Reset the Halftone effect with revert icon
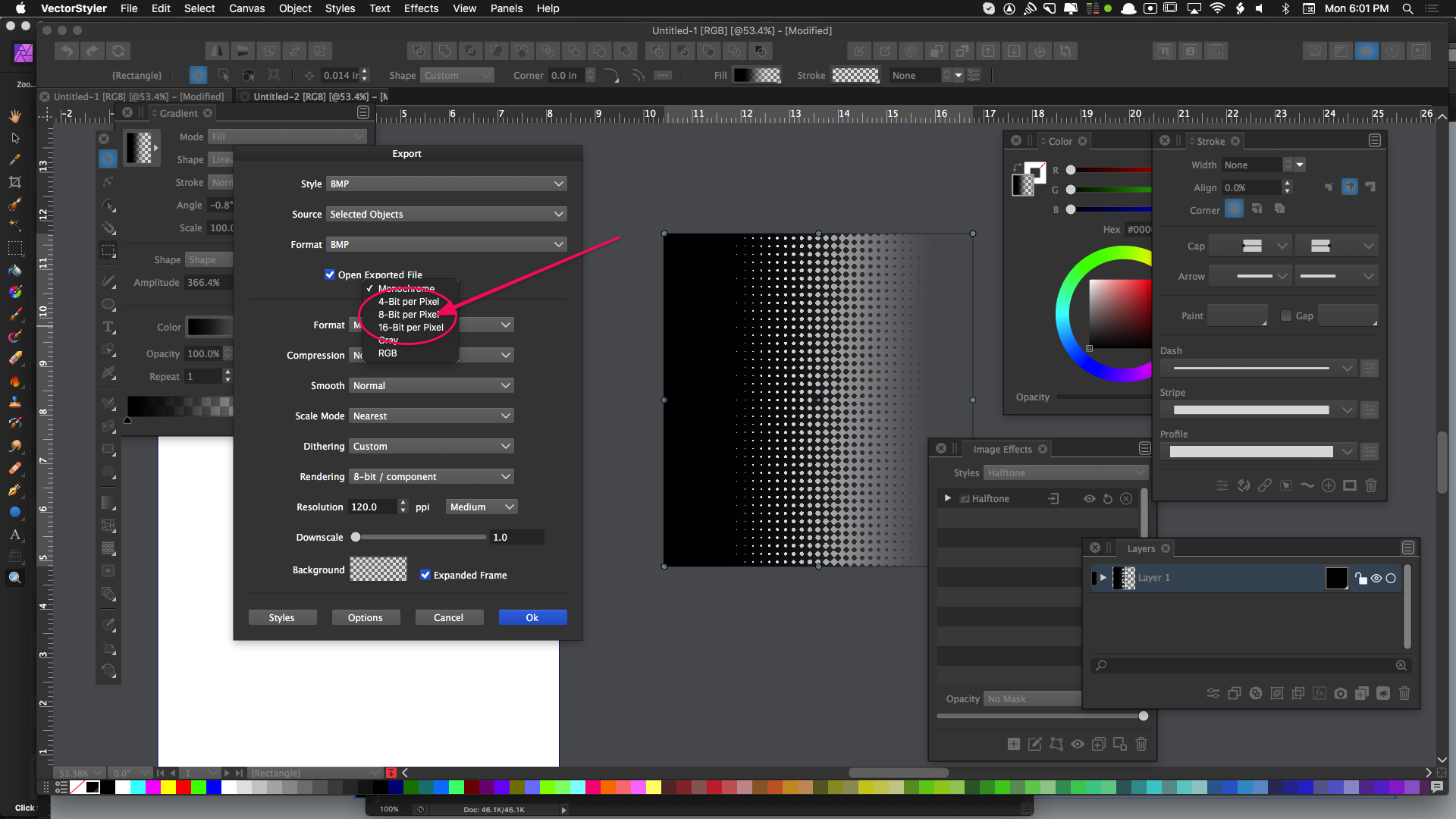This screenshot has width=1456, height=819. (1107, 499)
